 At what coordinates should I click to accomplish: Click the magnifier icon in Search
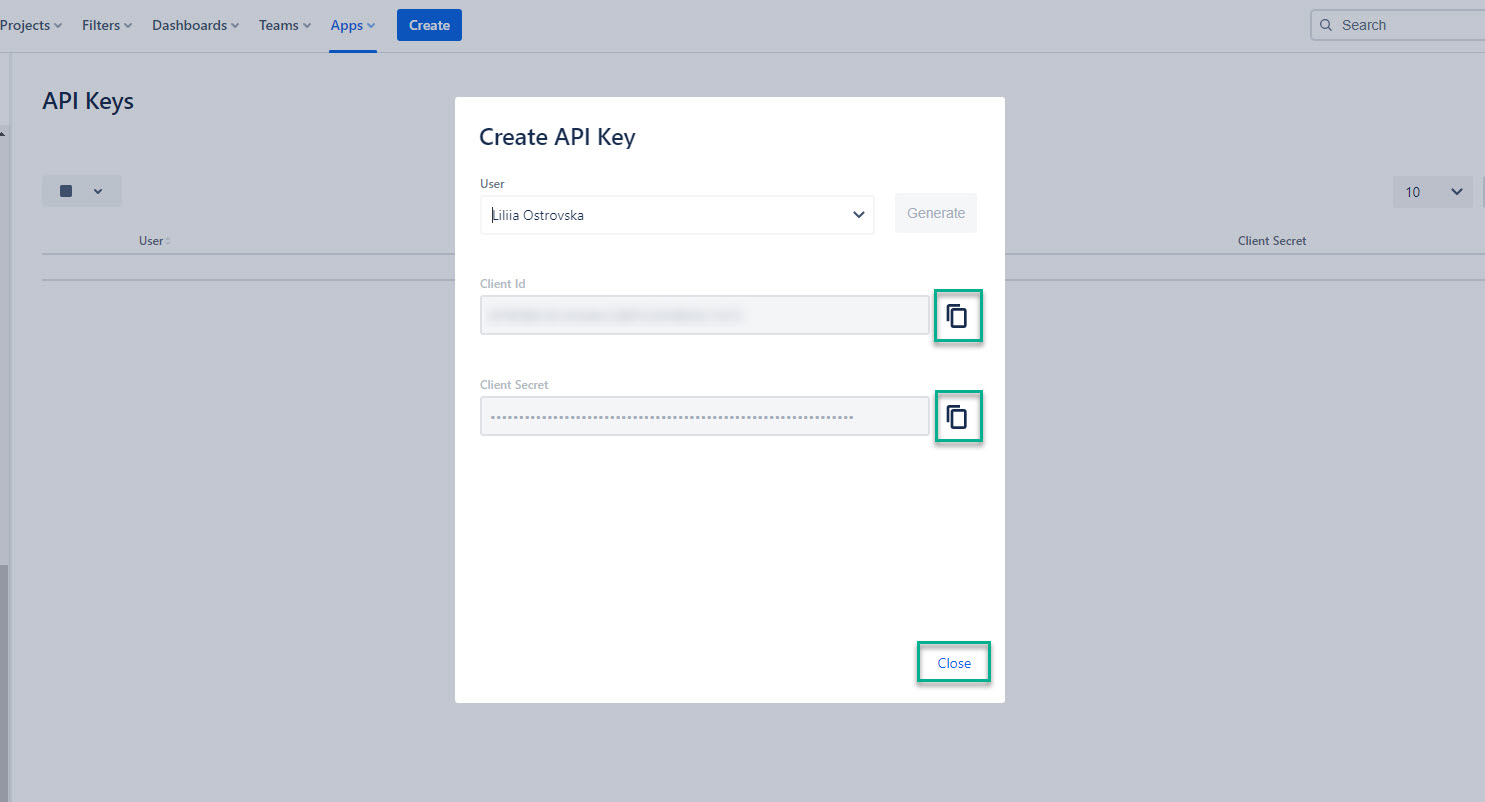(x=1326, y=25)
